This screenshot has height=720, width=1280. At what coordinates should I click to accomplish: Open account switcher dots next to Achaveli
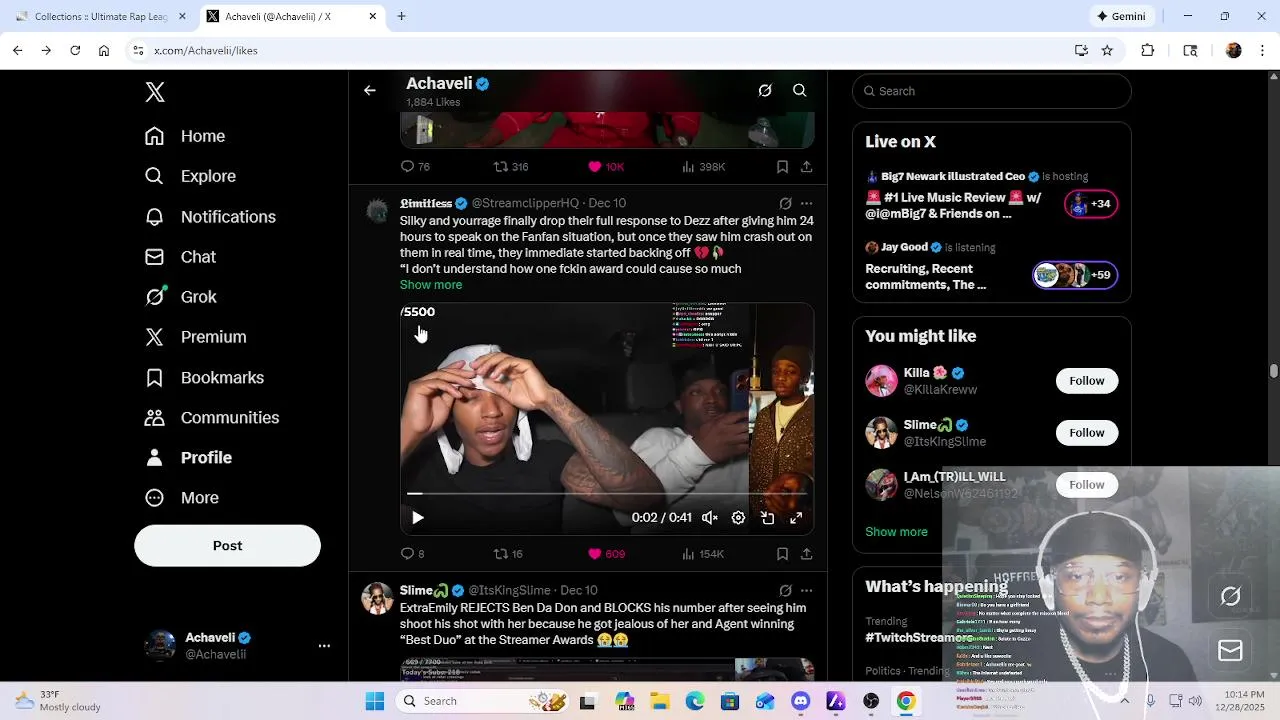[x=324, y=646]
